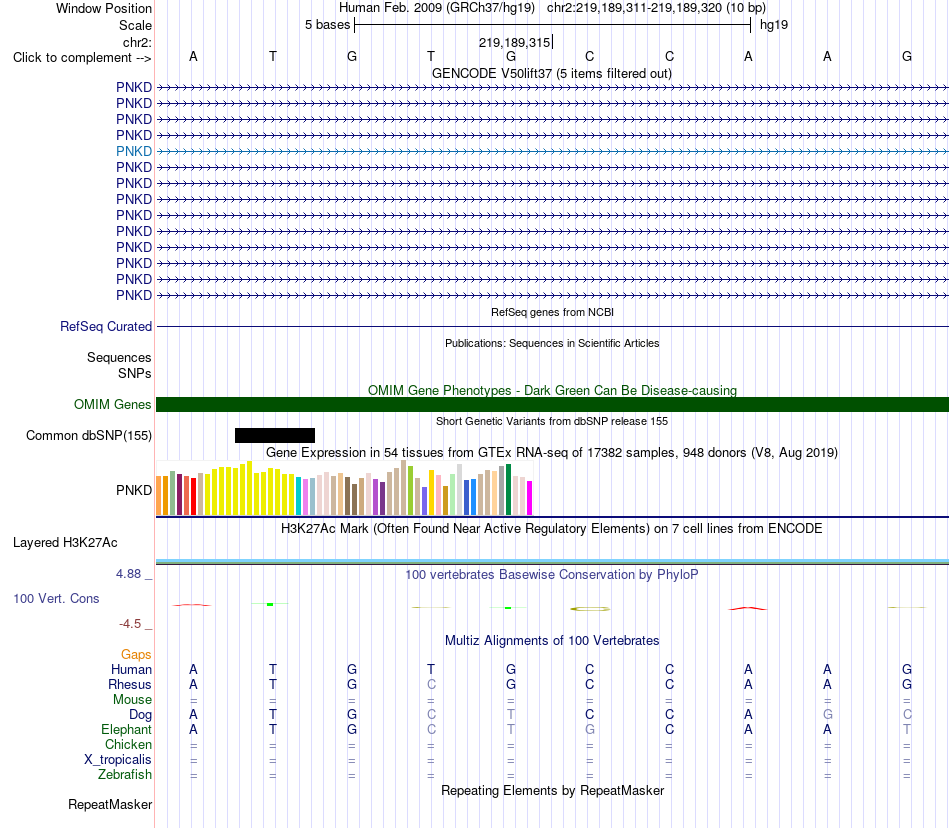Image resolution: width=950 pixels, height=828 pixels.
Task: Click 'Repeating Elements by RepeatMasker' title
Action: pos(552,790)
